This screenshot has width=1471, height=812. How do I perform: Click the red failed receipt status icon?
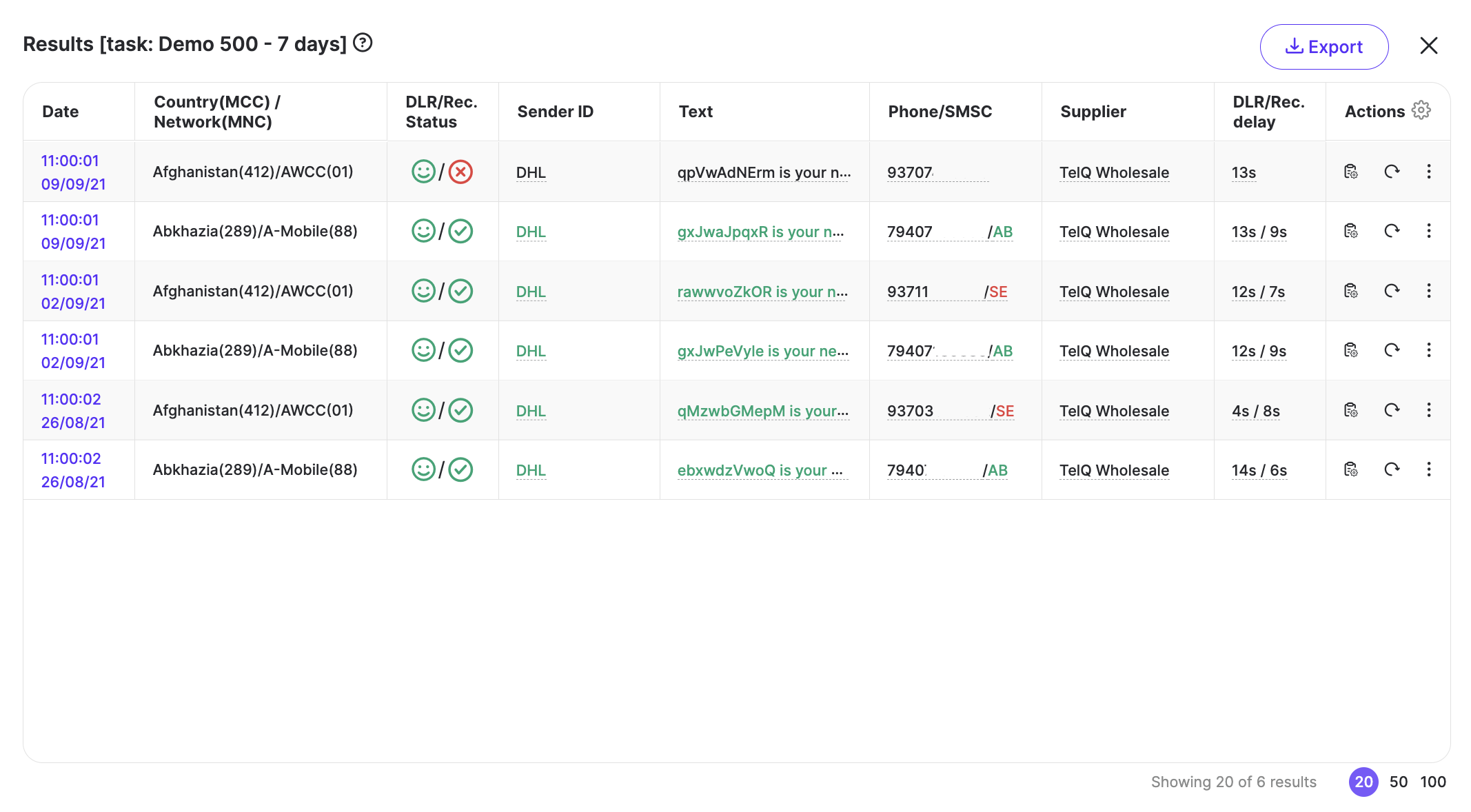tap(460, 172)
